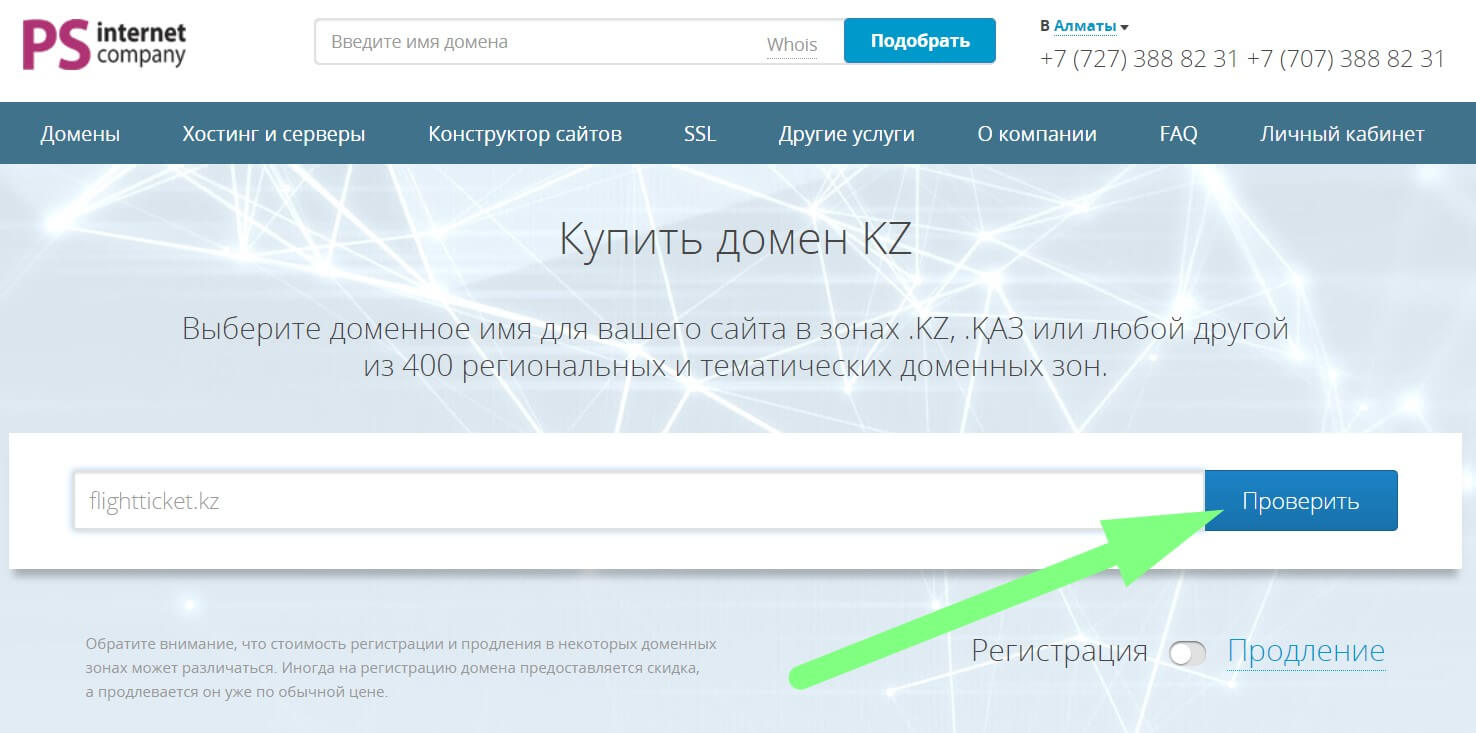
Task: Click the Введите имя домена search box
Action: [500, 41]
